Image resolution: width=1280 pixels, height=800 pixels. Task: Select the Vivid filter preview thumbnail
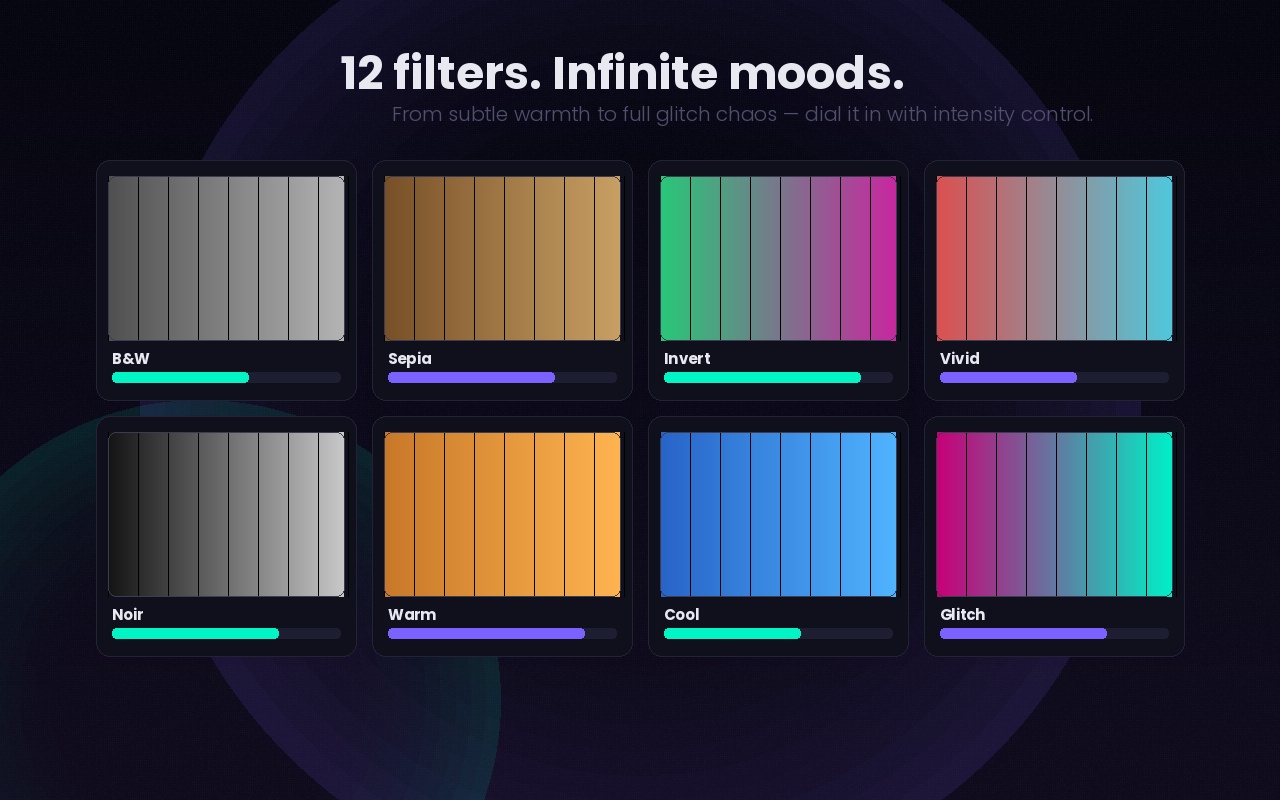1054,259
